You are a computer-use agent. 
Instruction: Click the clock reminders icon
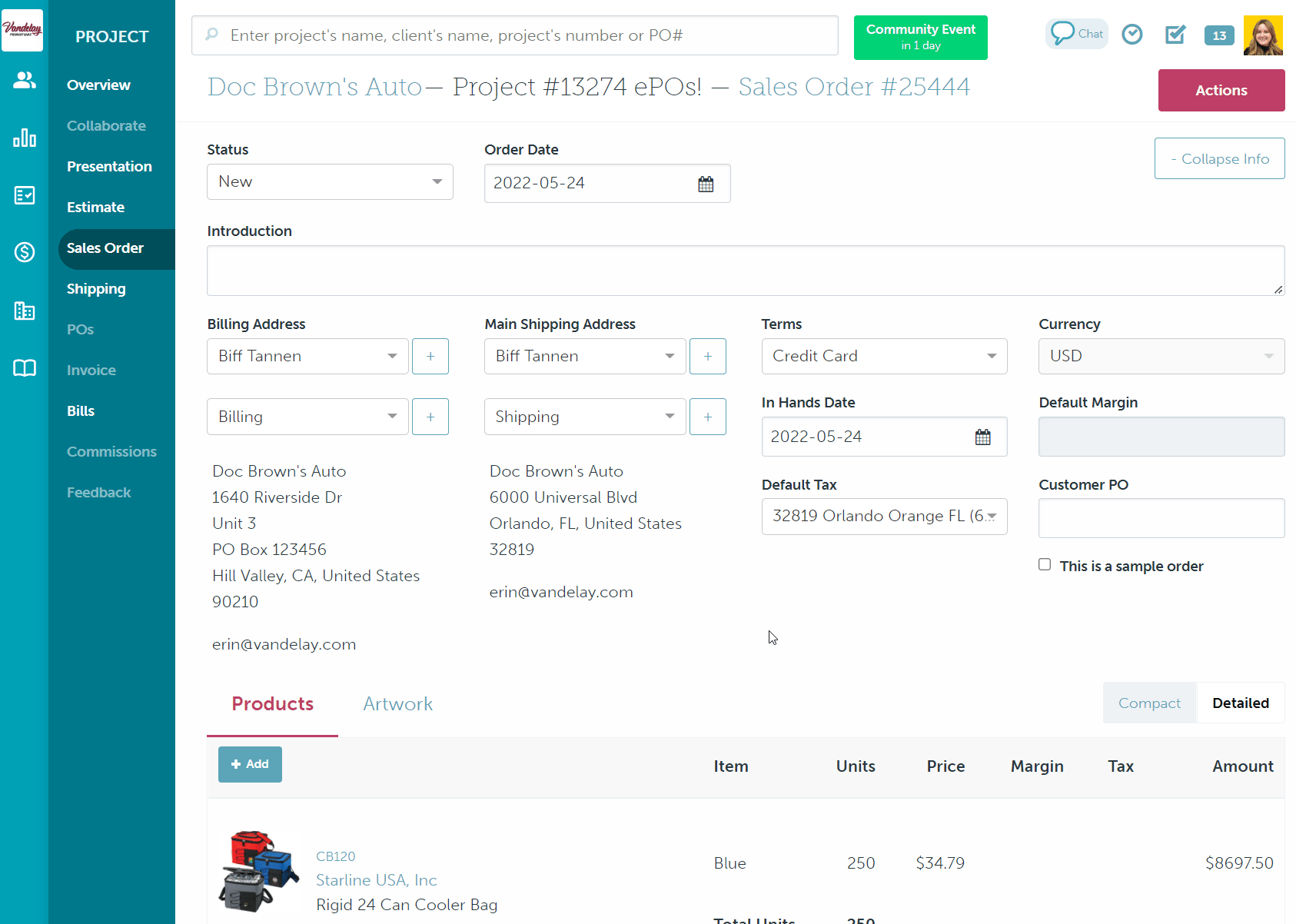pyautogui.click(x=1132, y=34)
